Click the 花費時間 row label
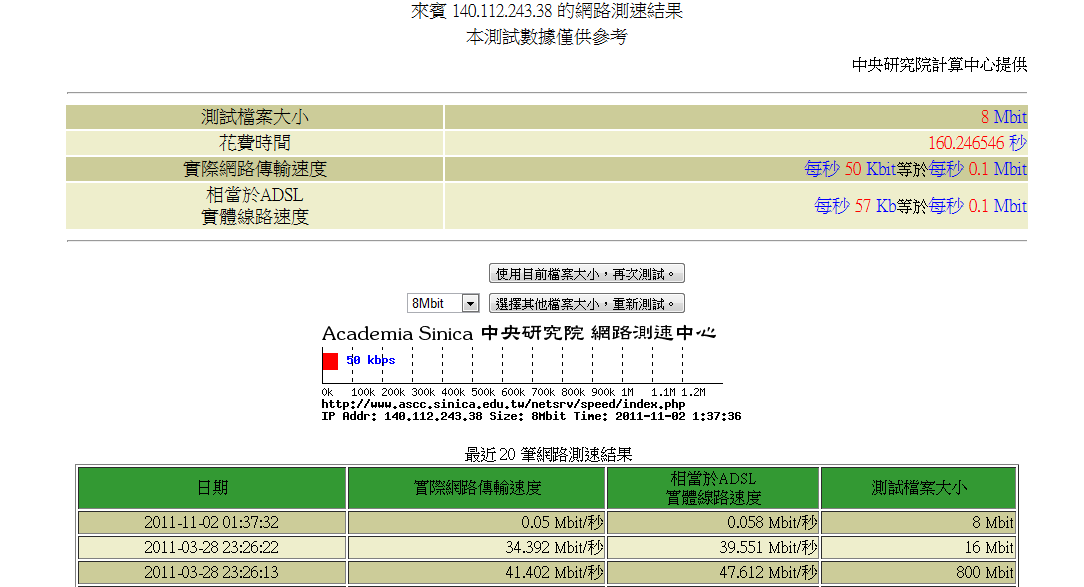Viewport: 1084px width, 587px height. pos(255,143)
